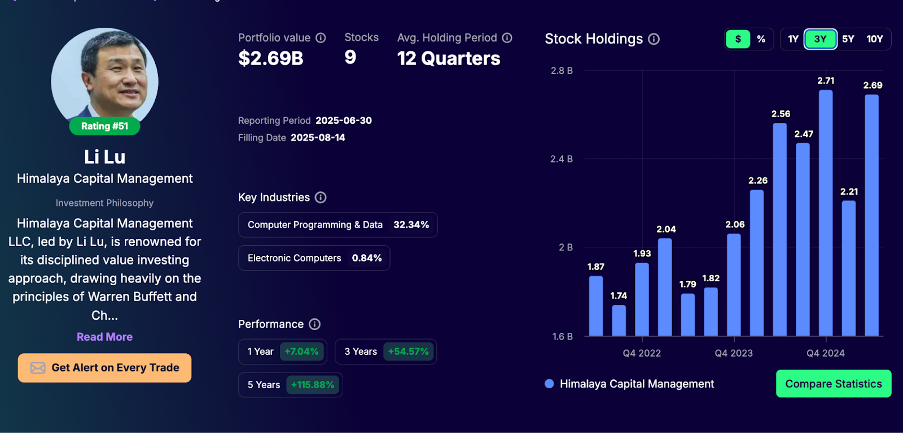Click the chart bar labeled 1.93

point(642,300)
